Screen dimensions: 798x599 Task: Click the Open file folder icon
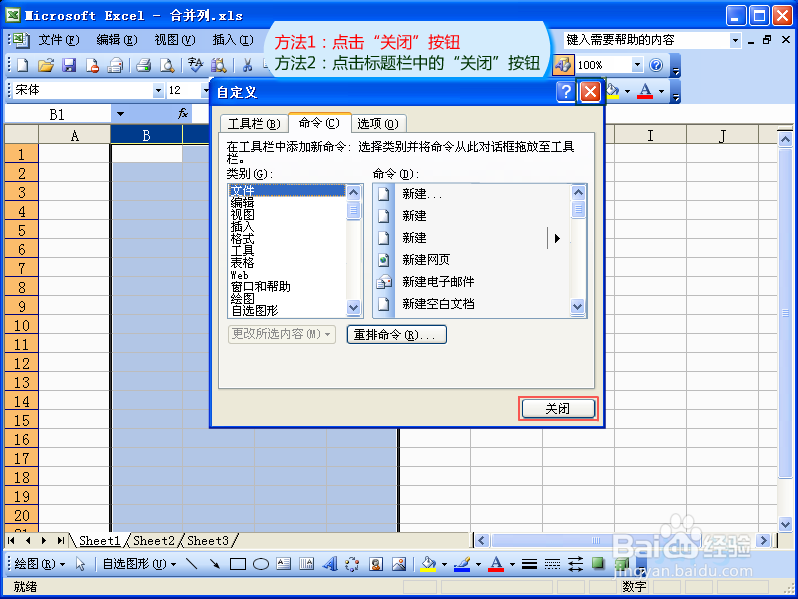point(46,65)
